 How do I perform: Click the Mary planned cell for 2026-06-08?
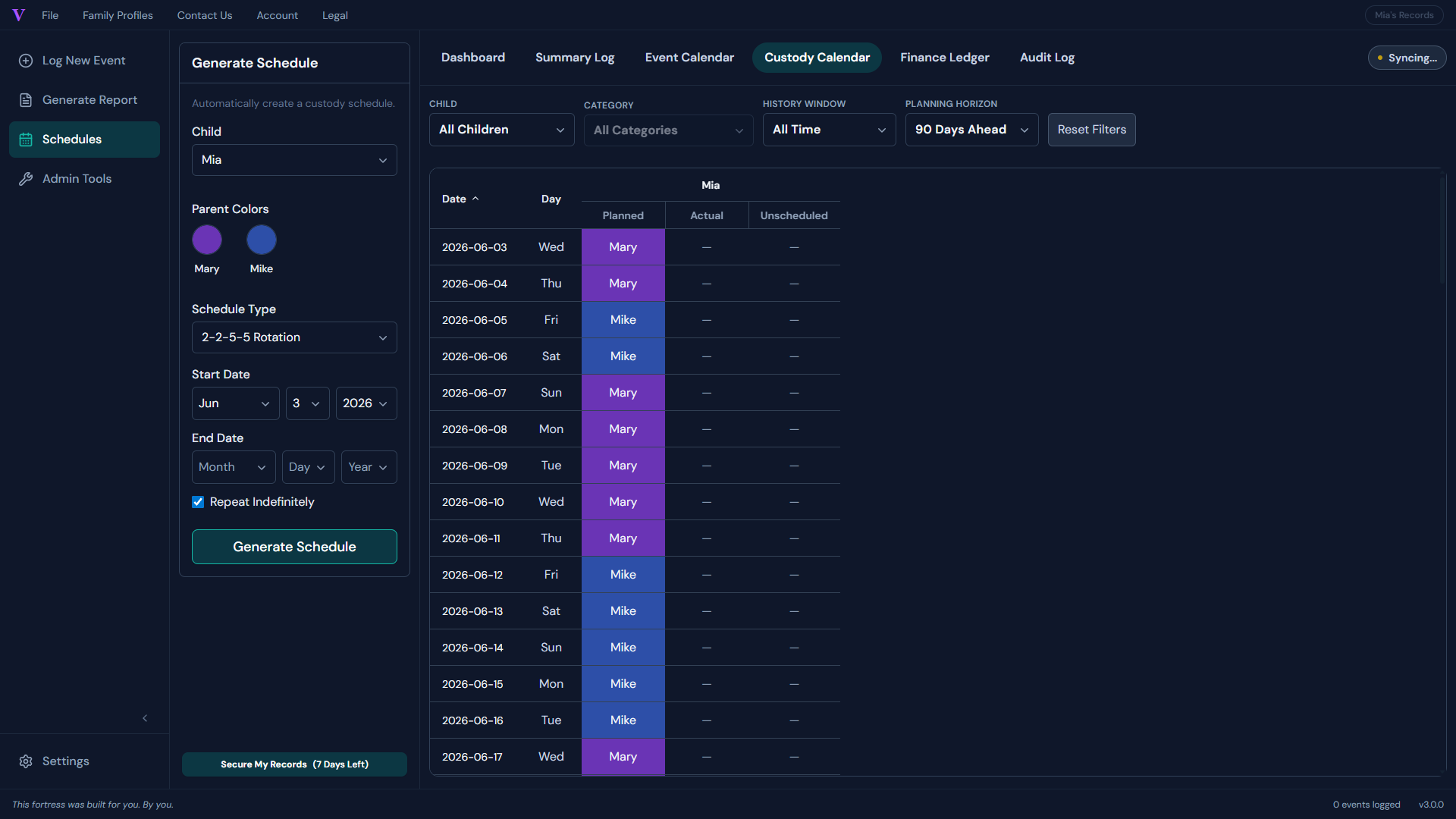(x=623, y=429)
